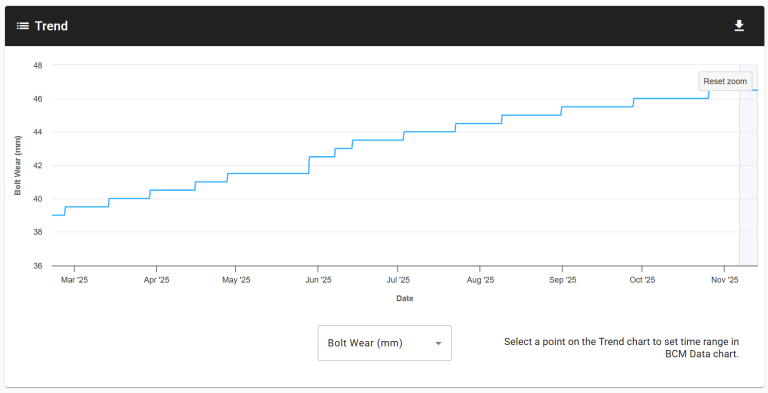Viewport: 768px width, 393px height.
Task: Click the Trend panel title
Action: pos(51,26)
